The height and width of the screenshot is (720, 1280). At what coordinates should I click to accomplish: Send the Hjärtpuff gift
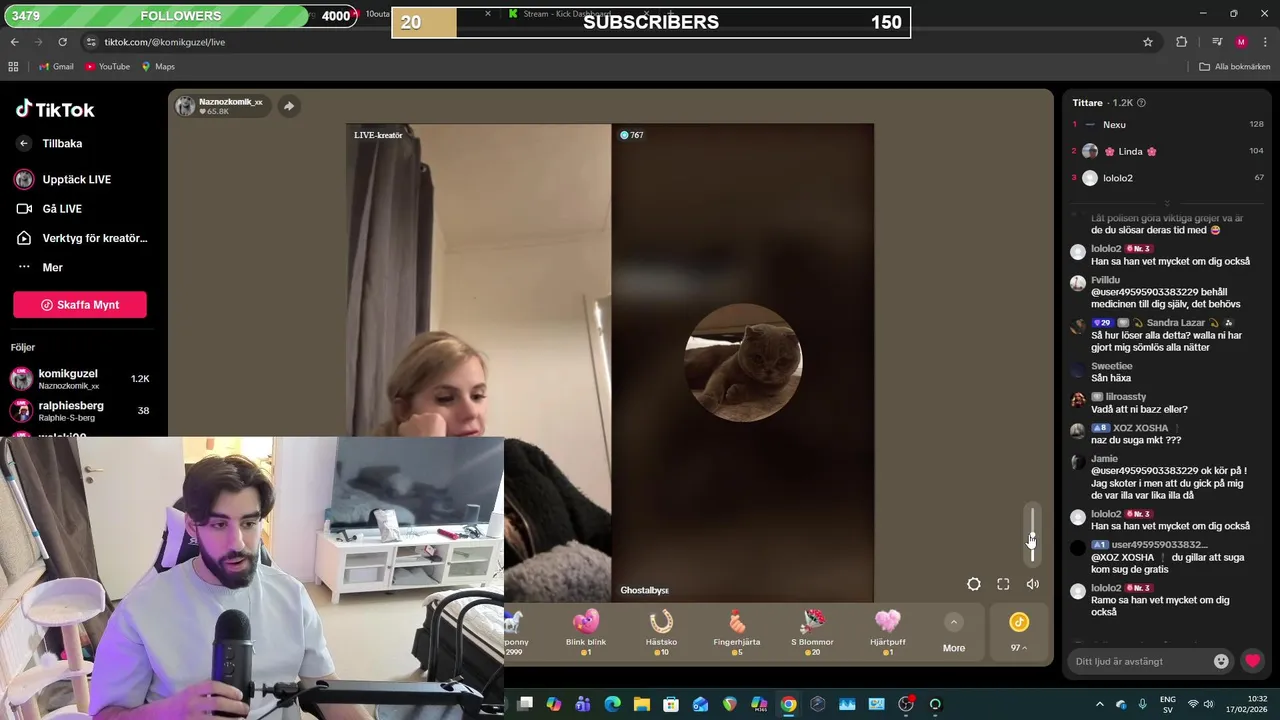[888, 632]
